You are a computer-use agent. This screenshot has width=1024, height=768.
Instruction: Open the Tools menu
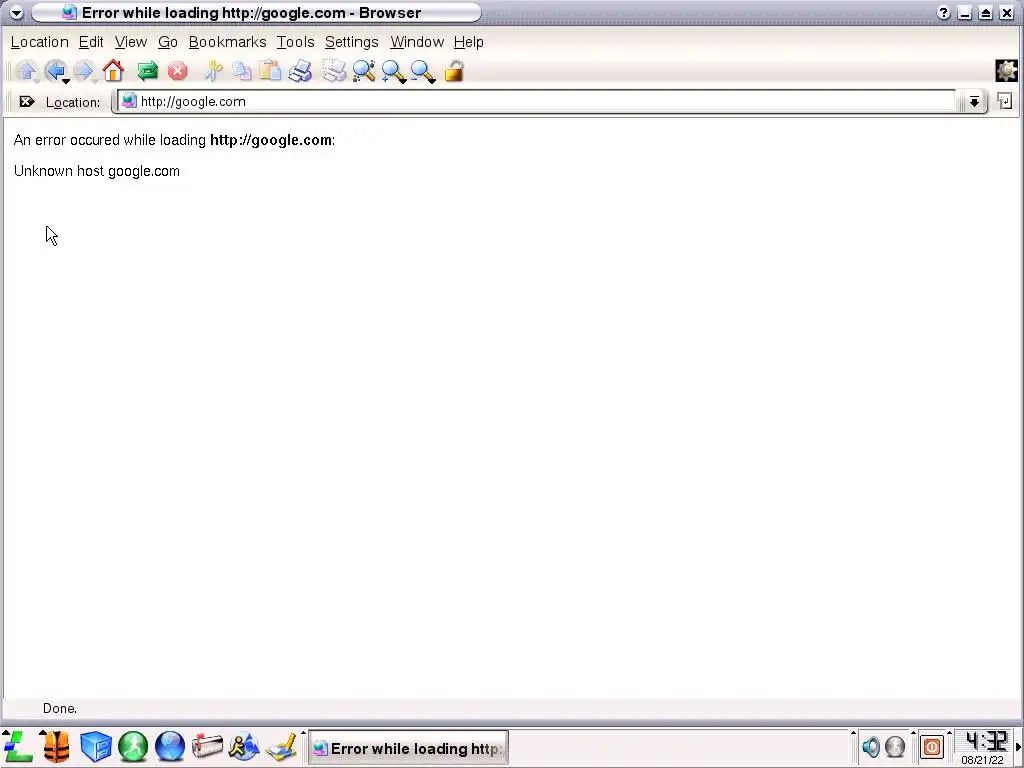pos(295,42)
